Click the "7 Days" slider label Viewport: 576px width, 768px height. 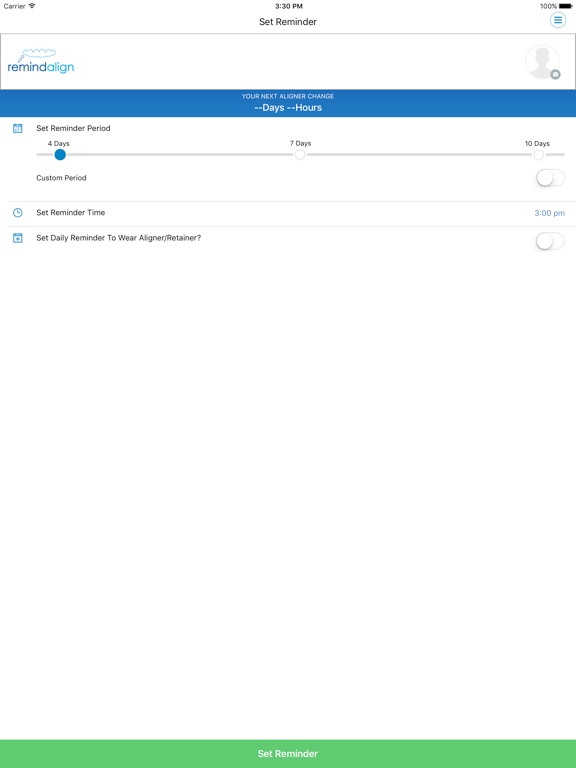click(x=300, y=144)
